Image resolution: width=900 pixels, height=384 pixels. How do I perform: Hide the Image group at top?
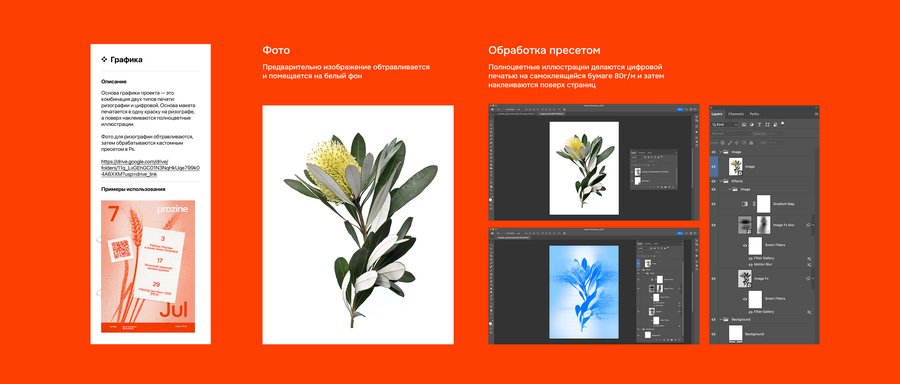pos(713,152)
